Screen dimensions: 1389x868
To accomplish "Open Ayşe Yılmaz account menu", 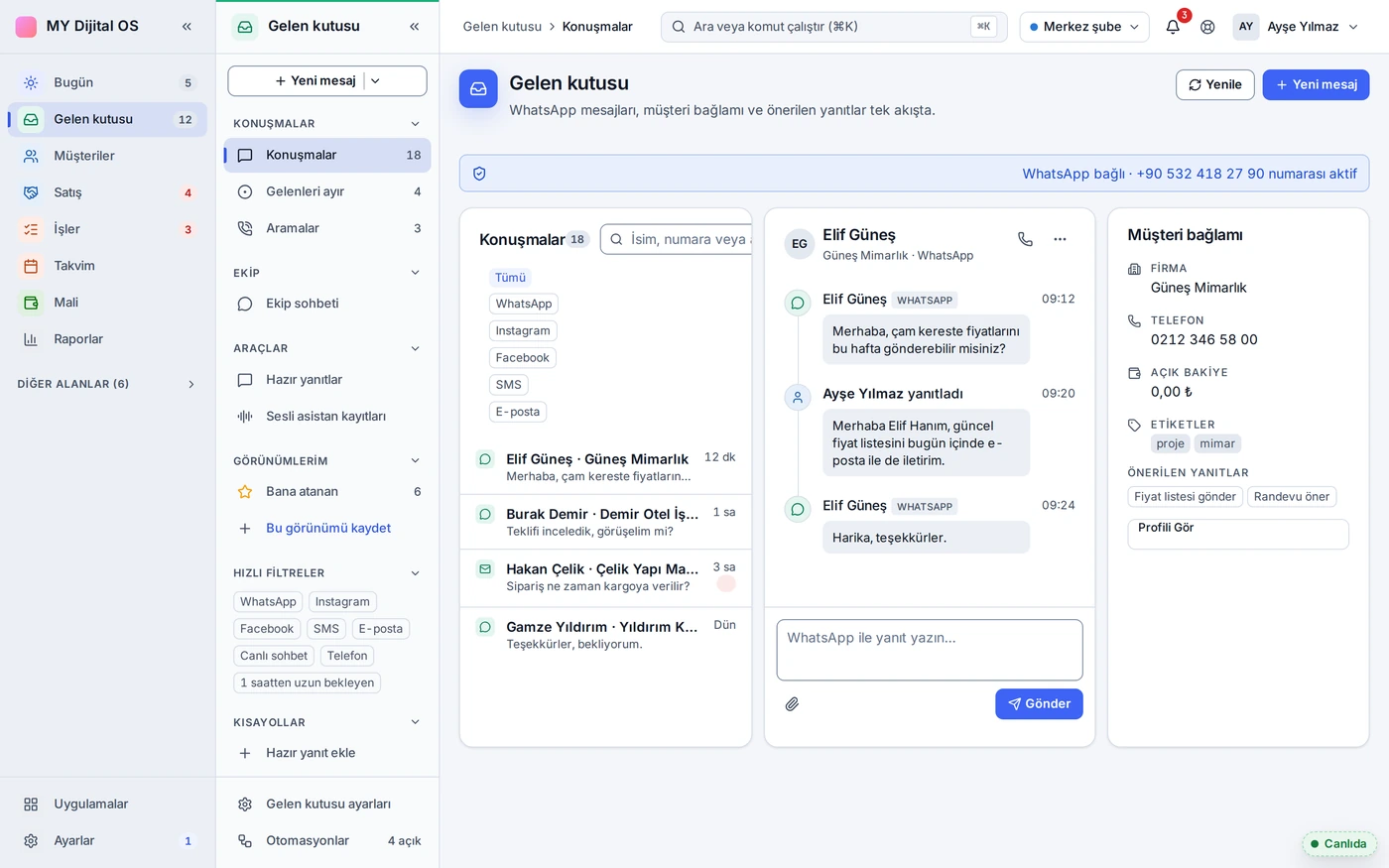I will (x=1296, y=27).
